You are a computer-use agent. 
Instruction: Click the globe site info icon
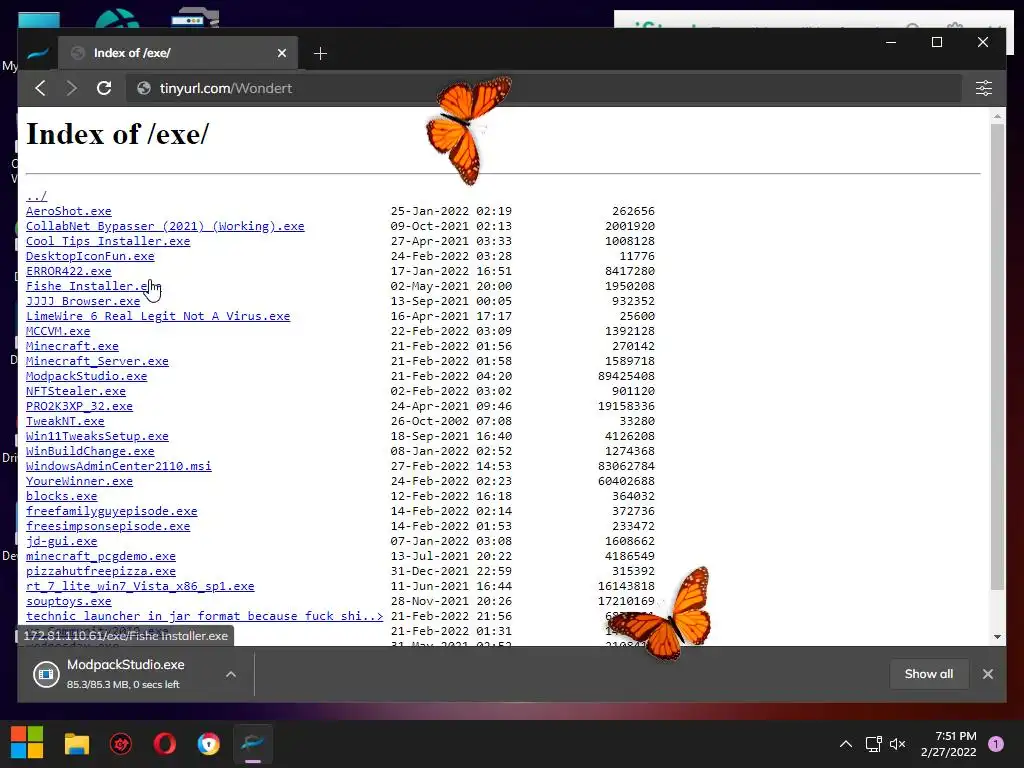pos(144,88)
